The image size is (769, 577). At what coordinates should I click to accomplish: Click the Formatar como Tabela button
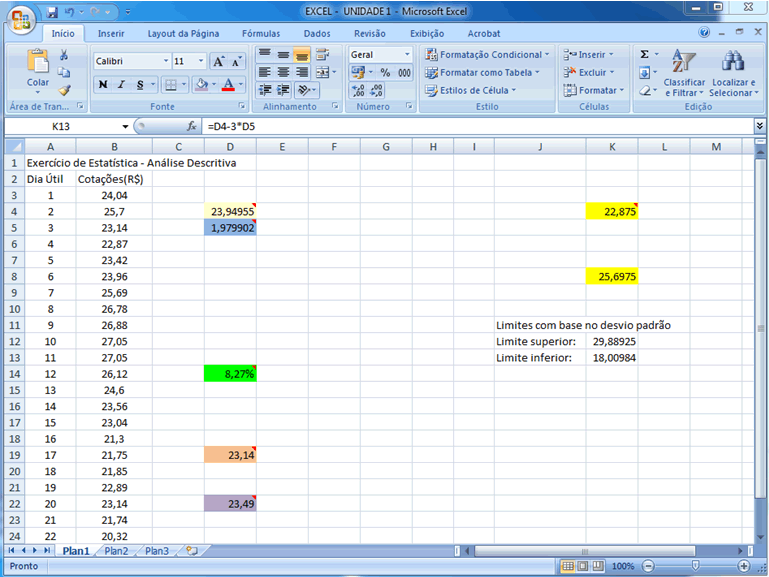click(482, 72)
